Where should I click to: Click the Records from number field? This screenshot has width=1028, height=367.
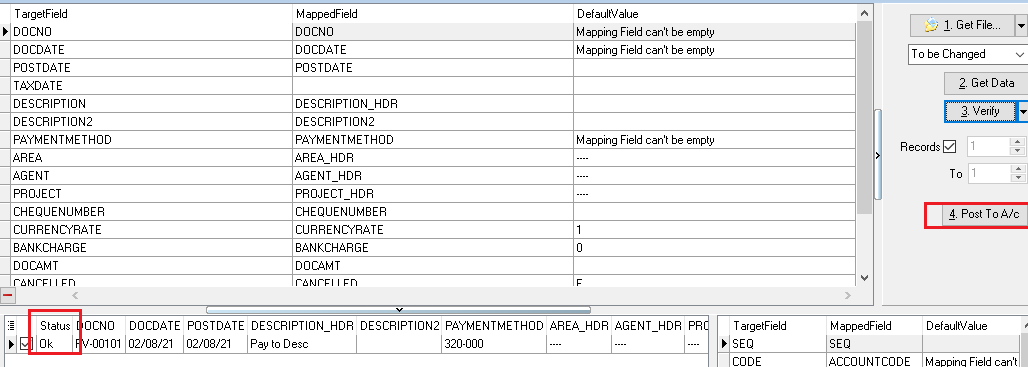(x=988, y=147)
